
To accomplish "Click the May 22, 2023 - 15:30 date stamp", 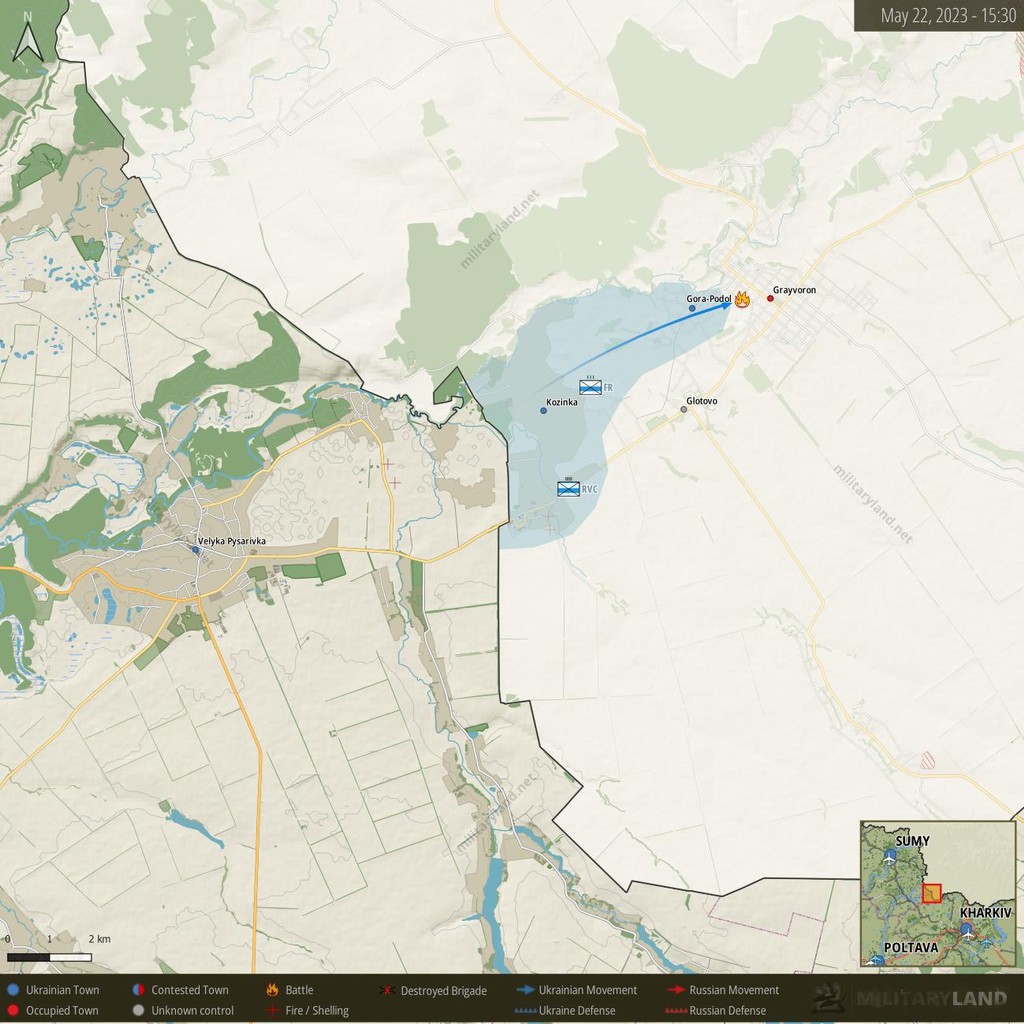I will click(x=948, y=16).
